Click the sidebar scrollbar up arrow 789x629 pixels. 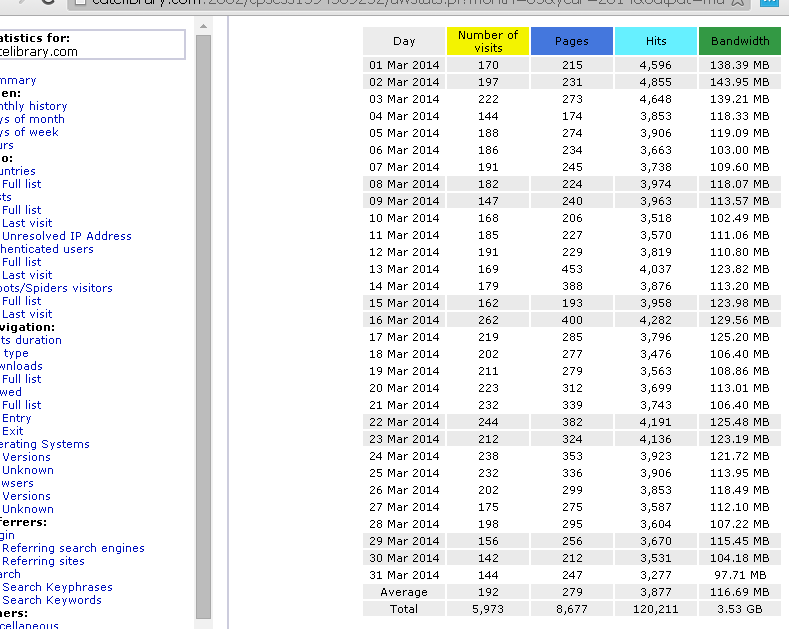pyautogui.click(x=204, y=26)
